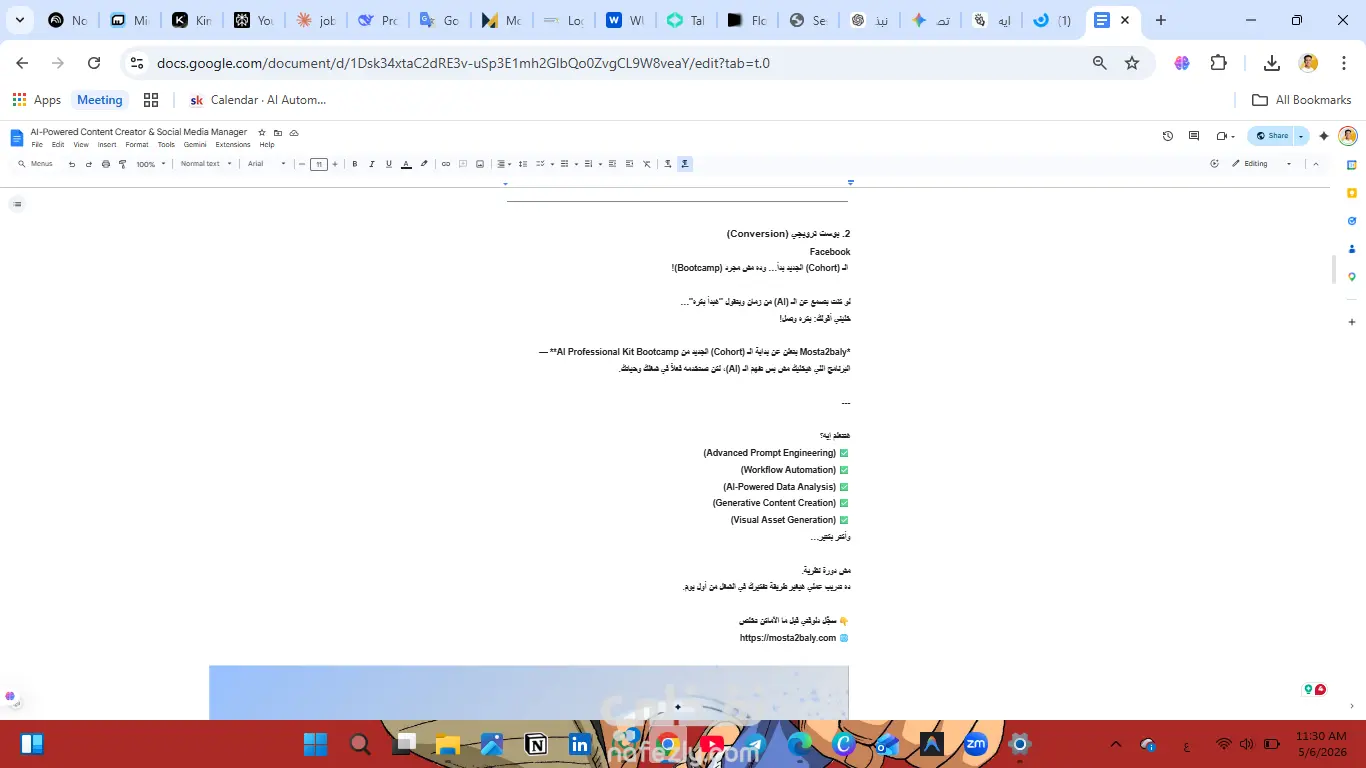Open the Docs home icon
This screenshot has width=1366, height=768.
pos(17,137)
